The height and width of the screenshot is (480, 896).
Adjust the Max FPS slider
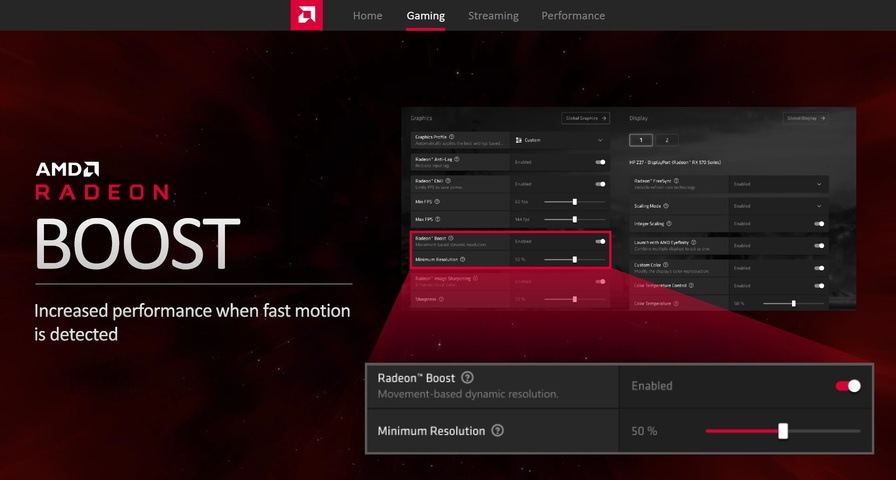click(x=574, y=219)
